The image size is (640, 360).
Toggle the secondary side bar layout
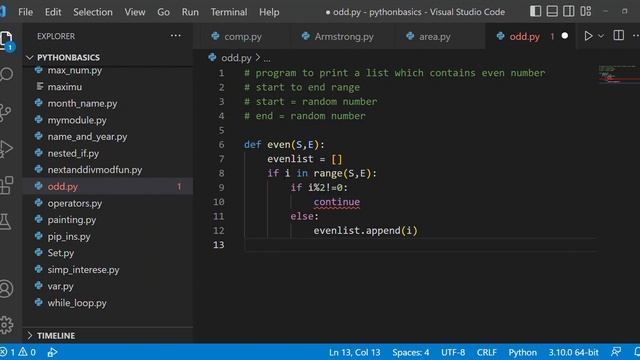pos(569,11)
